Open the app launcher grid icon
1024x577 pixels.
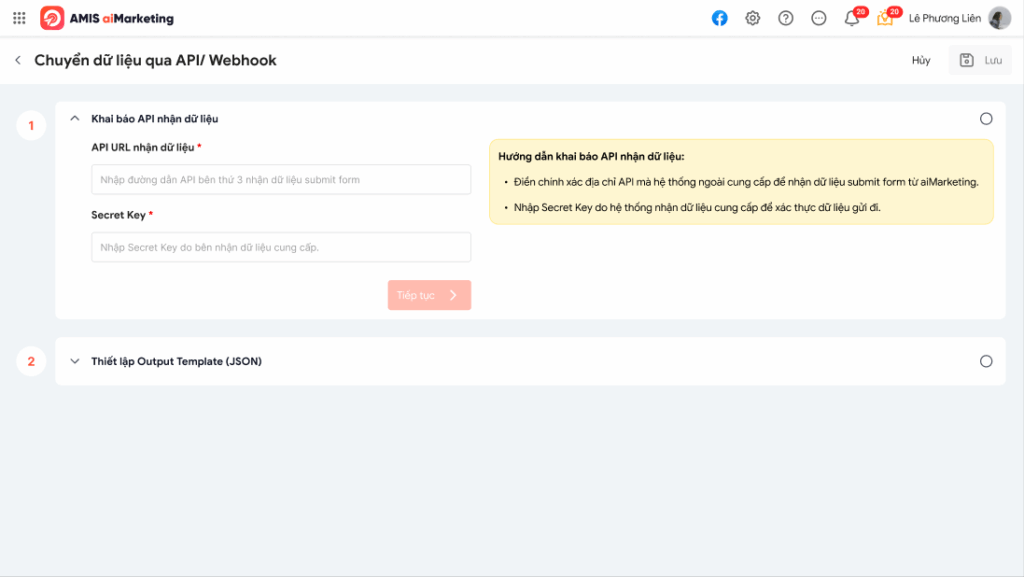19,18
